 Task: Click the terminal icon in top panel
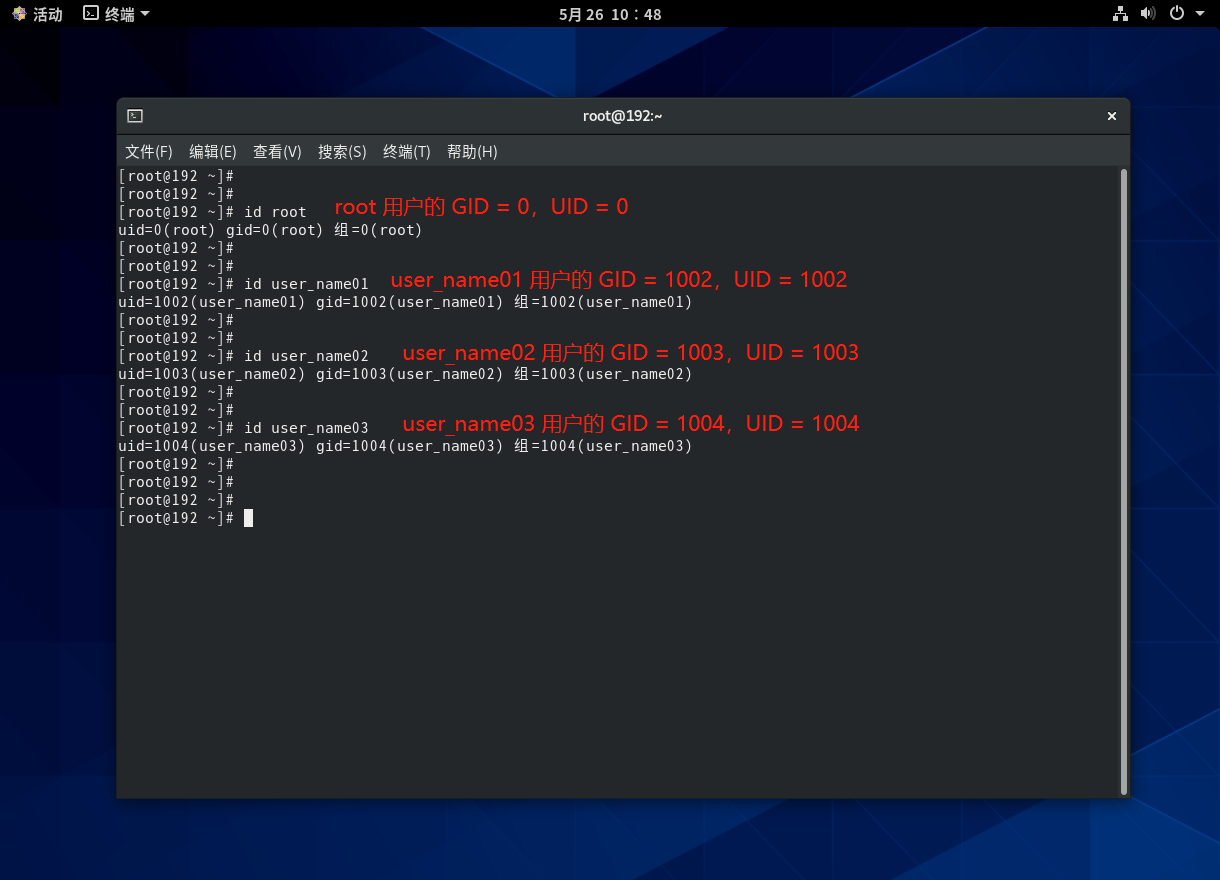pyautogui.click(x=91, y=14)
